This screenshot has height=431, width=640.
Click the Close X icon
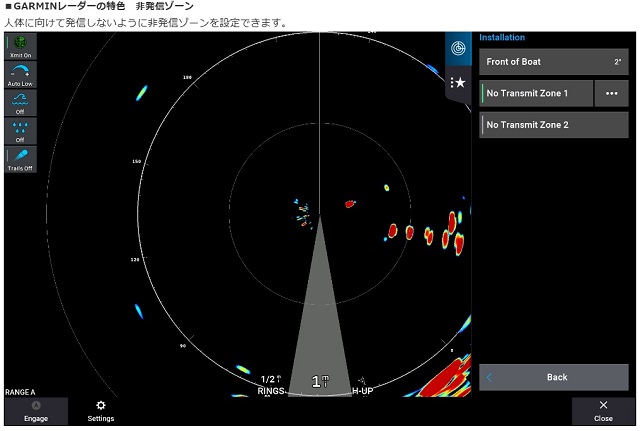[602, 405]
